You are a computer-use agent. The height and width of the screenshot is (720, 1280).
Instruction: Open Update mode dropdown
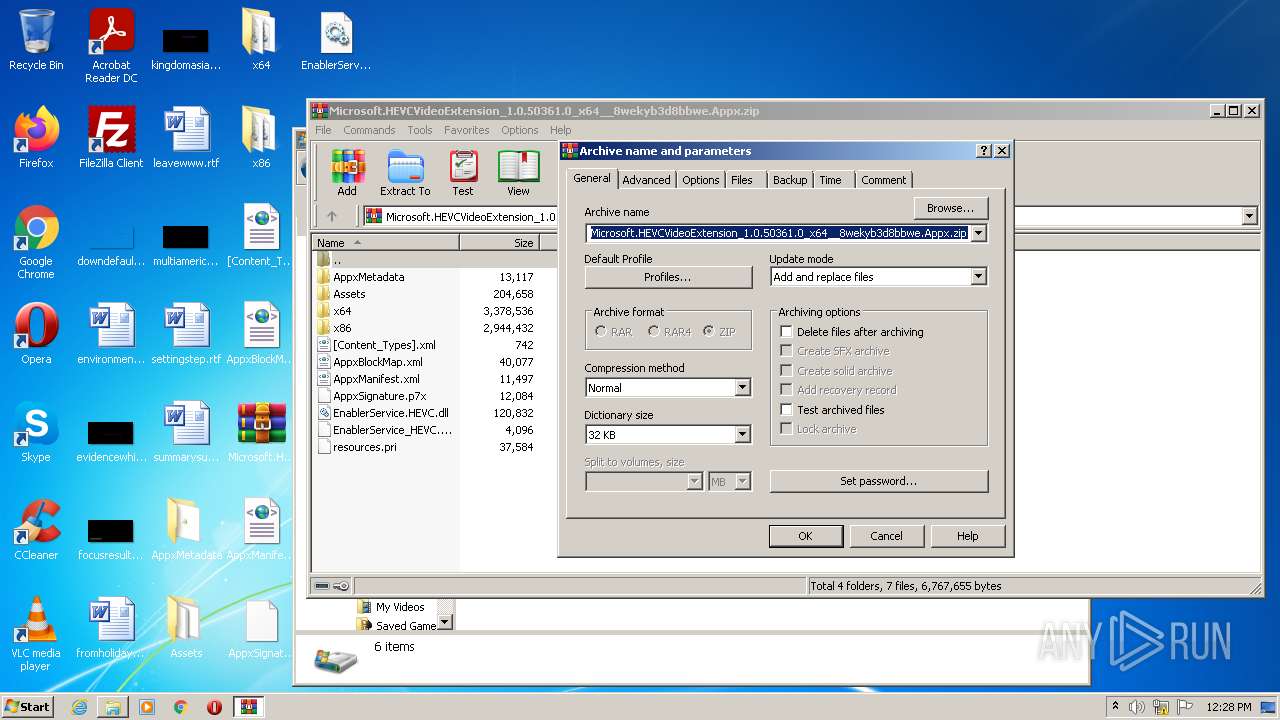pos(978,277)
